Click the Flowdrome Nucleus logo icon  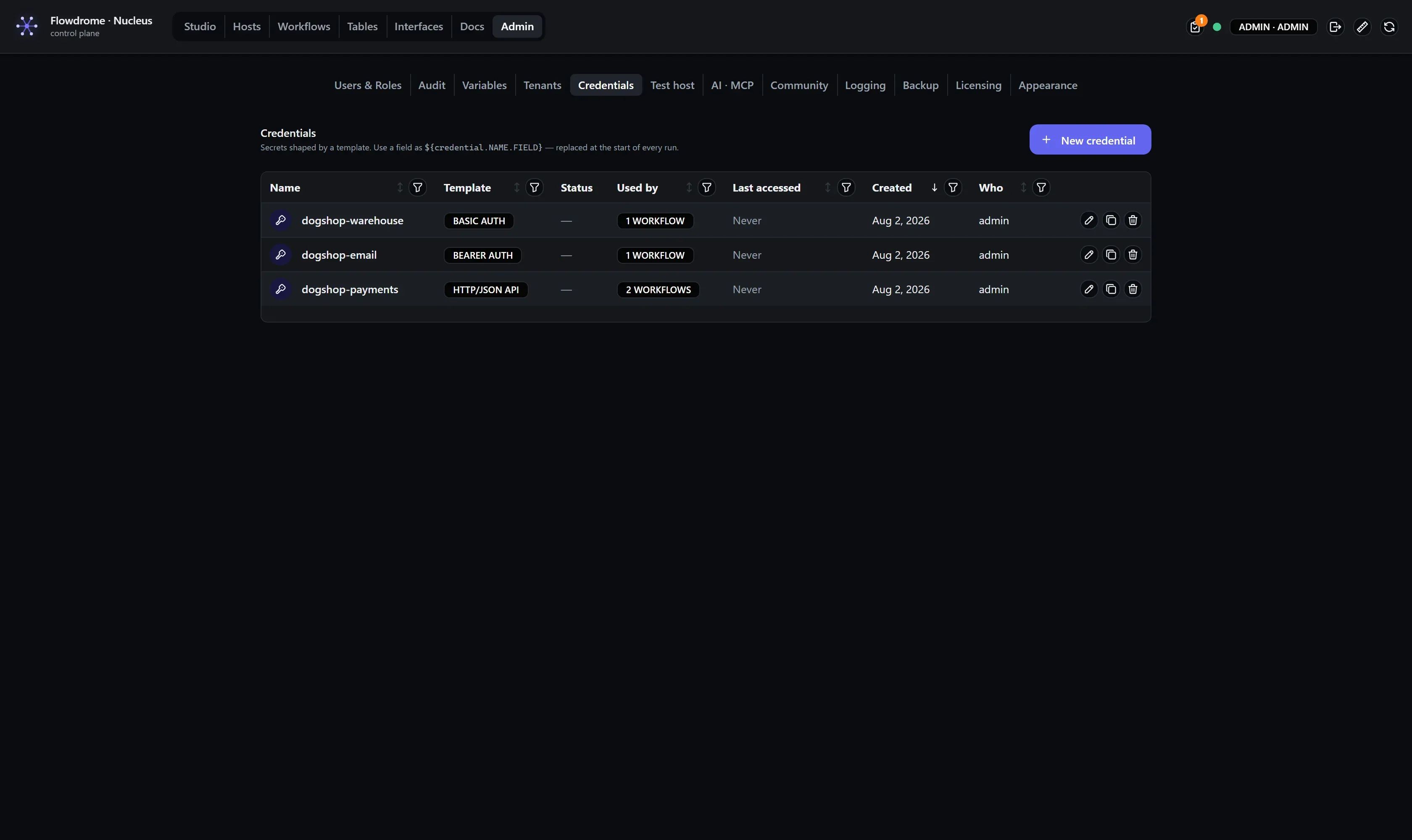pos(26,26)
